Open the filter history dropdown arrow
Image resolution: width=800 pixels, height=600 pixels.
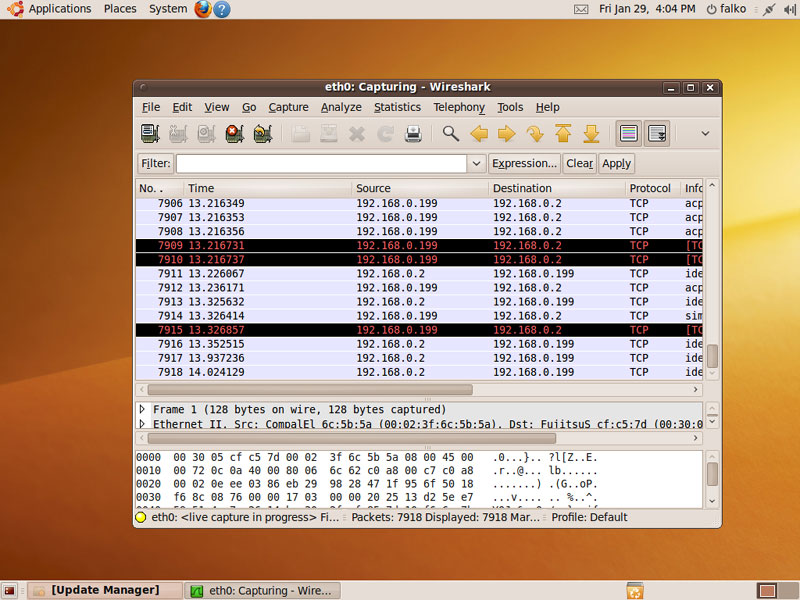coord(476,163)
